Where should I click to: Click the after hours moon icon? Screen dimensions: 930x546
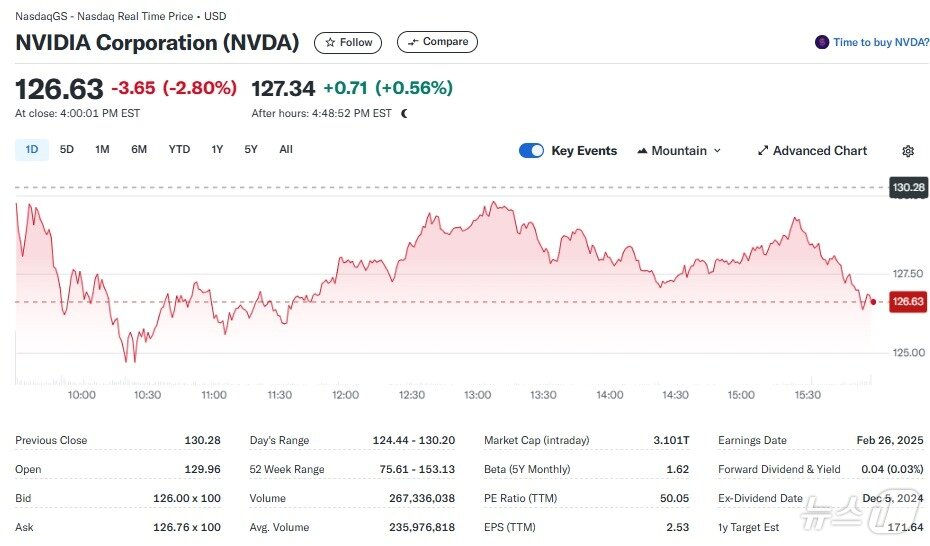pos(404,113)
